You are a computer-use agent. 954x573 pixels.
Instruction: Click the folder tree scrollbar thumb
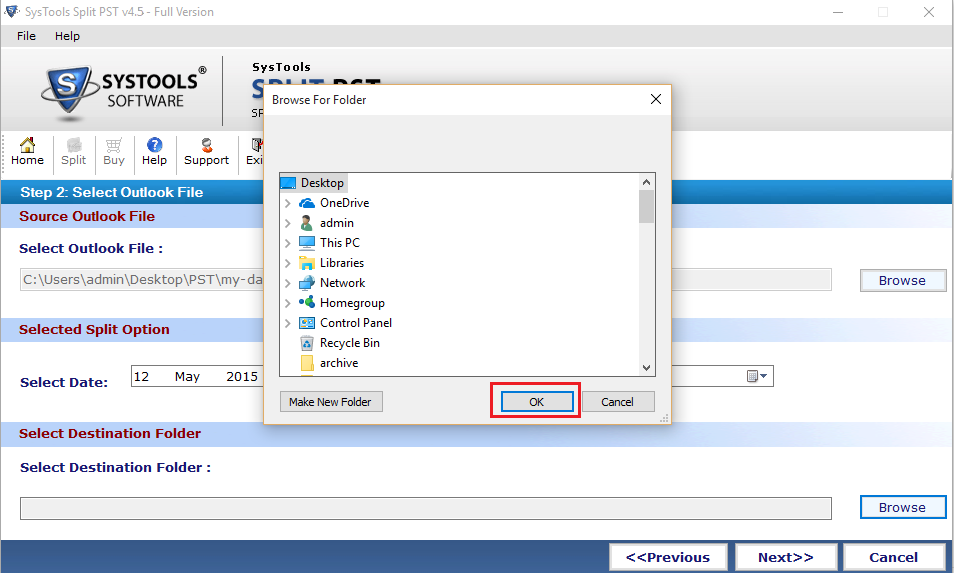(646, 207)
